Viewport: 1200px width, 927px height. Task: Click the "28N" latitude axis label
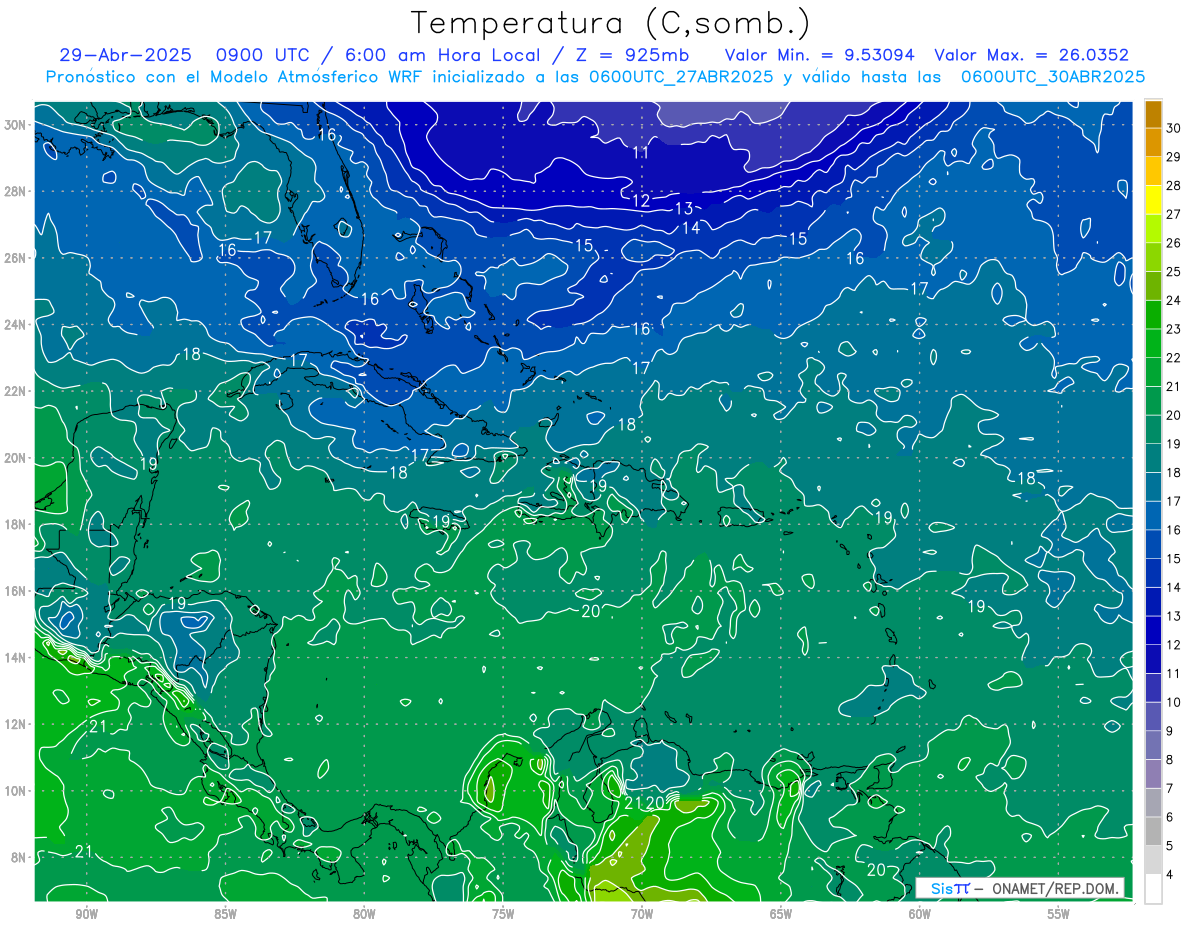point(16,191)
